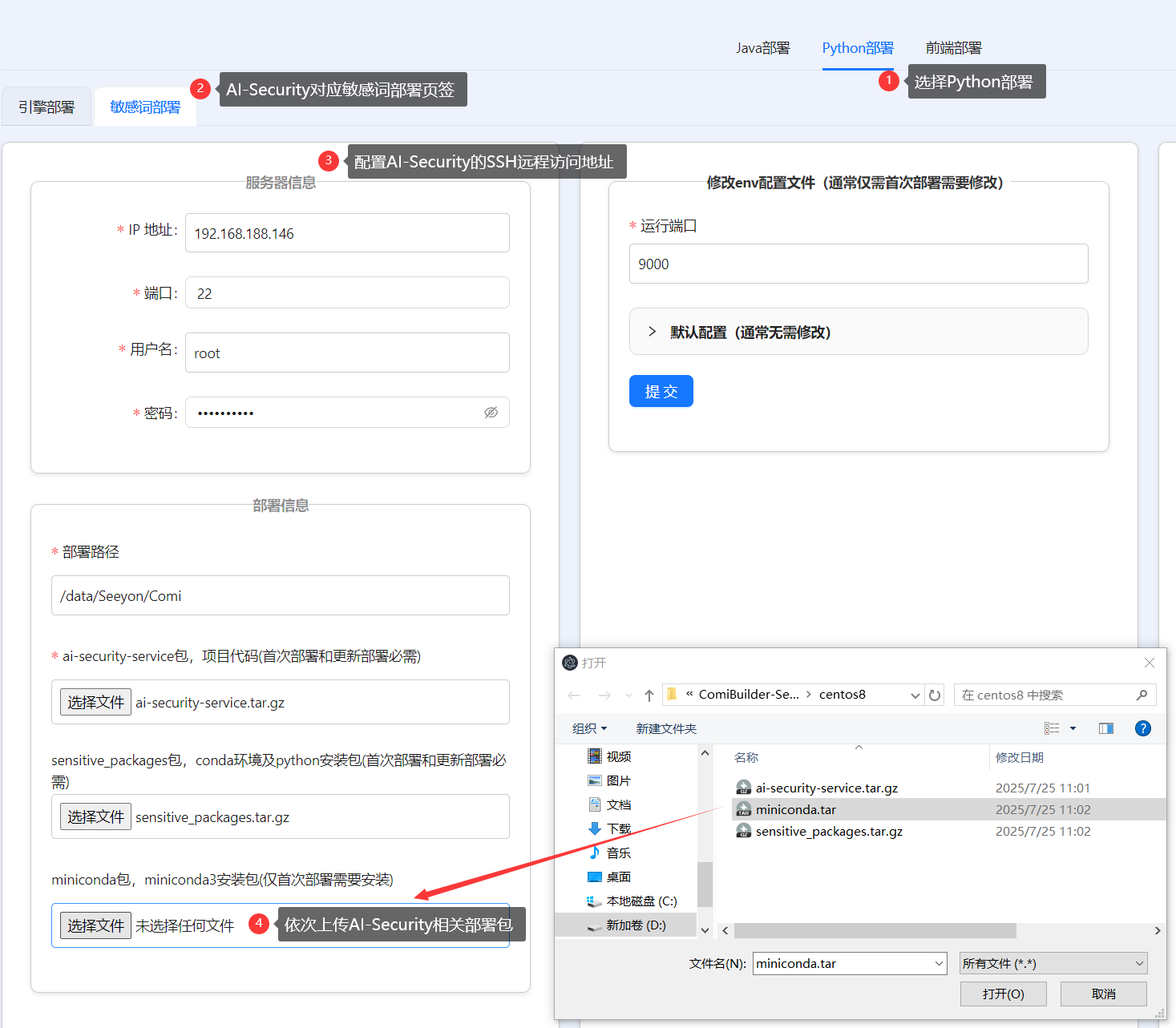This screenshot has height=1028, width=1176.
Task: Select file miniconda.tar in dialog list
Action: click(796, 809)
